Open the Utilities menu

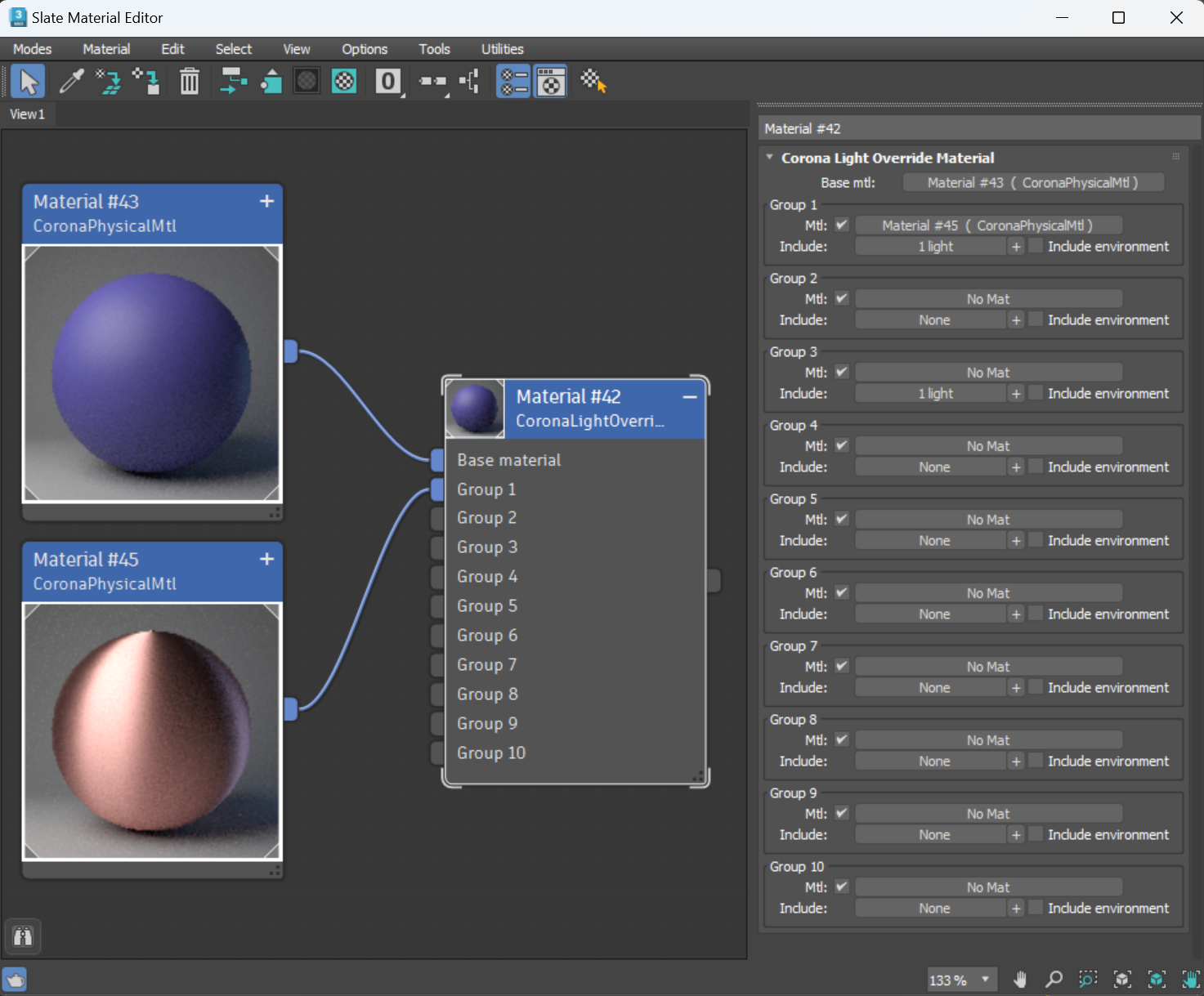pyautogui.click(x=502, y=49)
